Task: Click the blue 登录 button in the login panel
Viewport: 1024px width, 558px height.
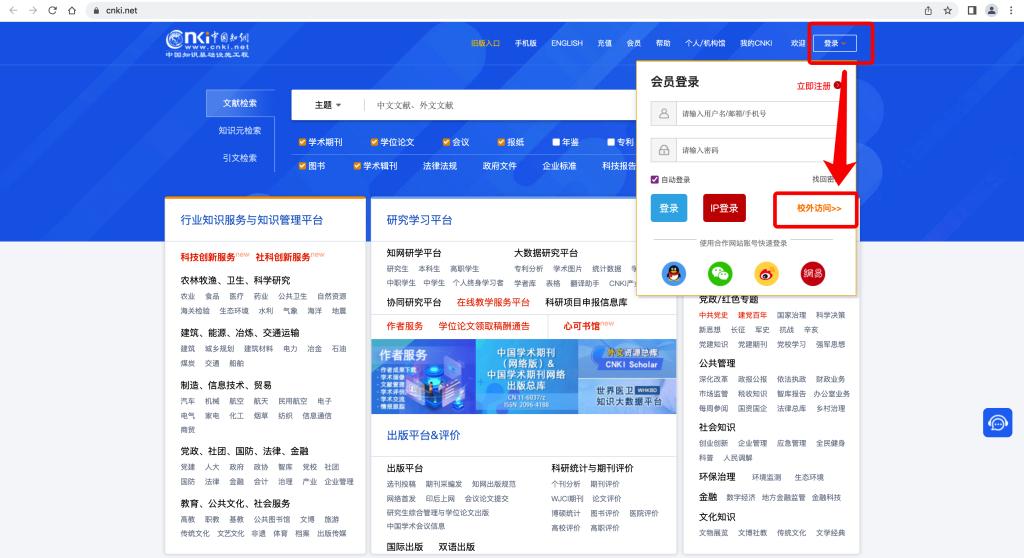Action: tap(669, 208)
